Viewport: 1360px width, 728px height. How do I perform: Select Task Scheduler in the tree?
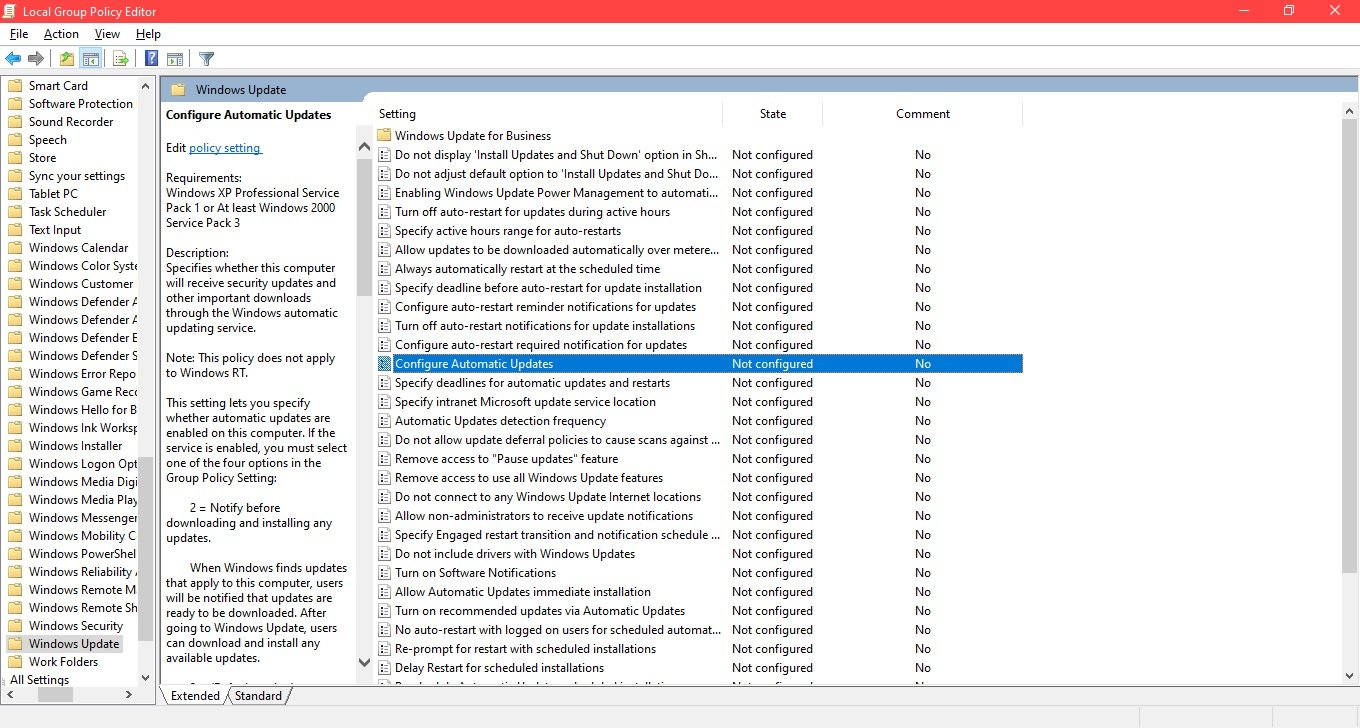tap(67, 212)
